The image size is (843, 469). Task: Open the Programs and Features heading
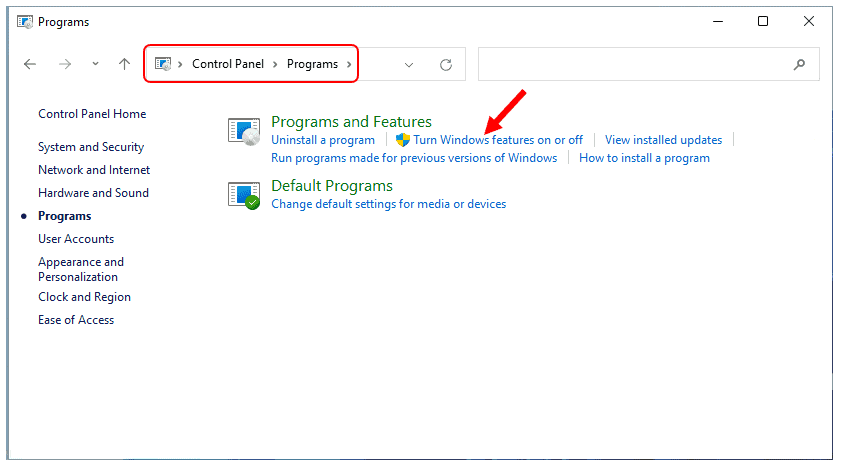[x=351, y=122]
